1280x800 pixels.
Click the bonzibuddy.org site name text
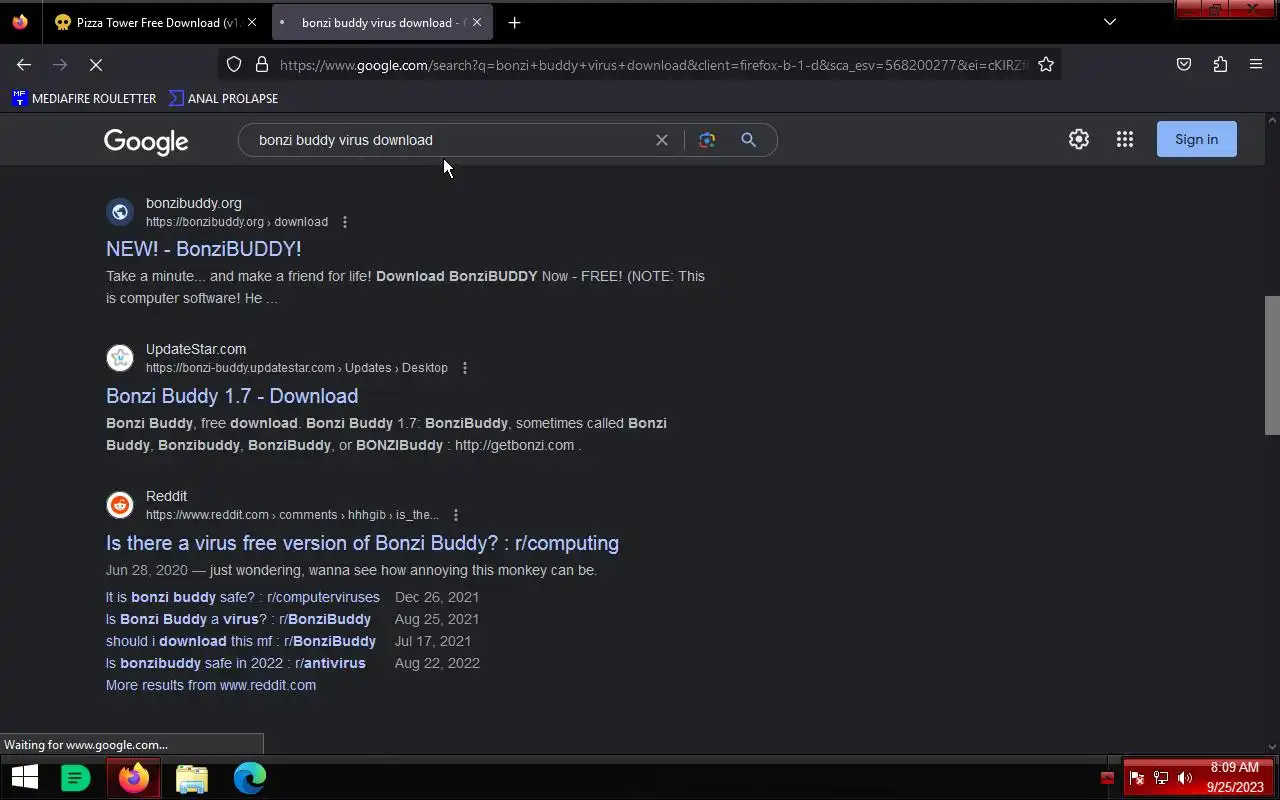pos(194,203)
